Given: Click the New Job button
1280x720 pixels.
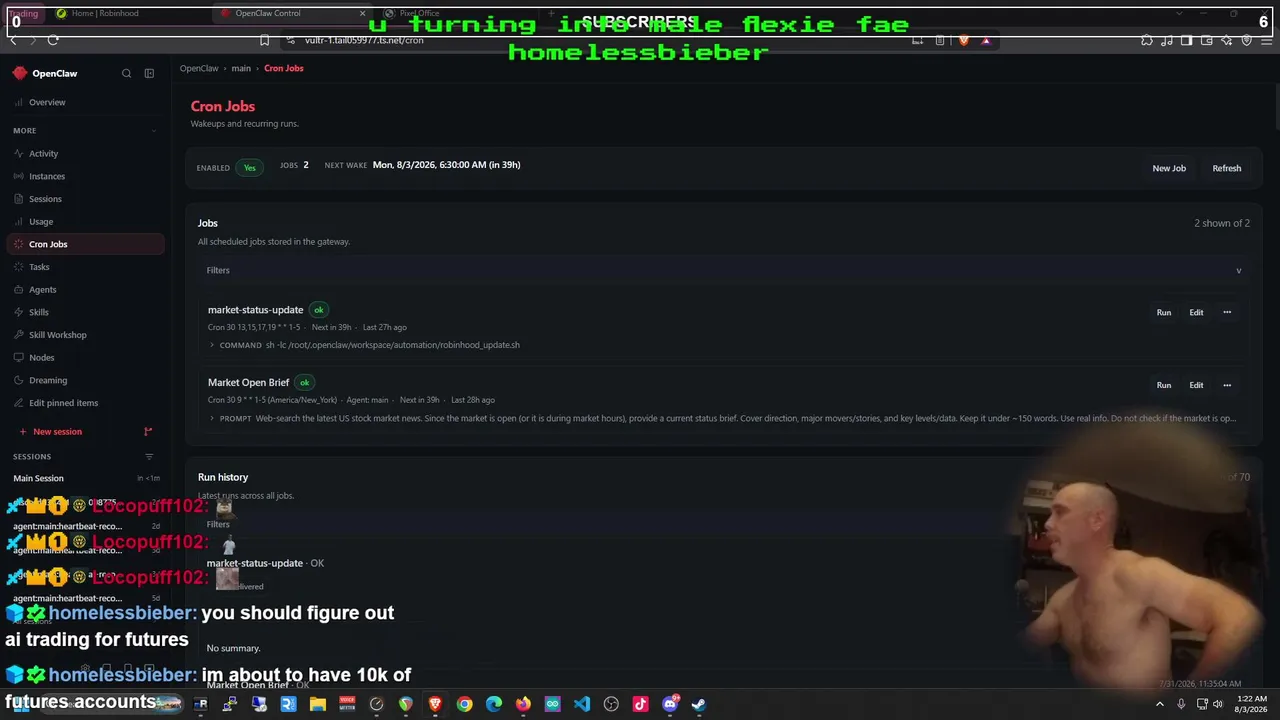Looking at the screenshot, I should (1169, 168).
